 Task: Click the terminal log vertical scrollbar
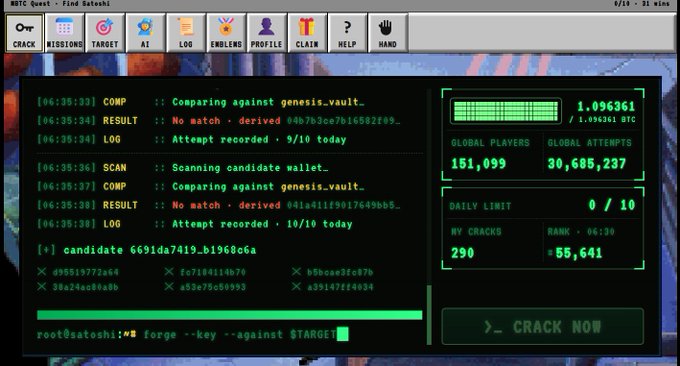(429, 315)
